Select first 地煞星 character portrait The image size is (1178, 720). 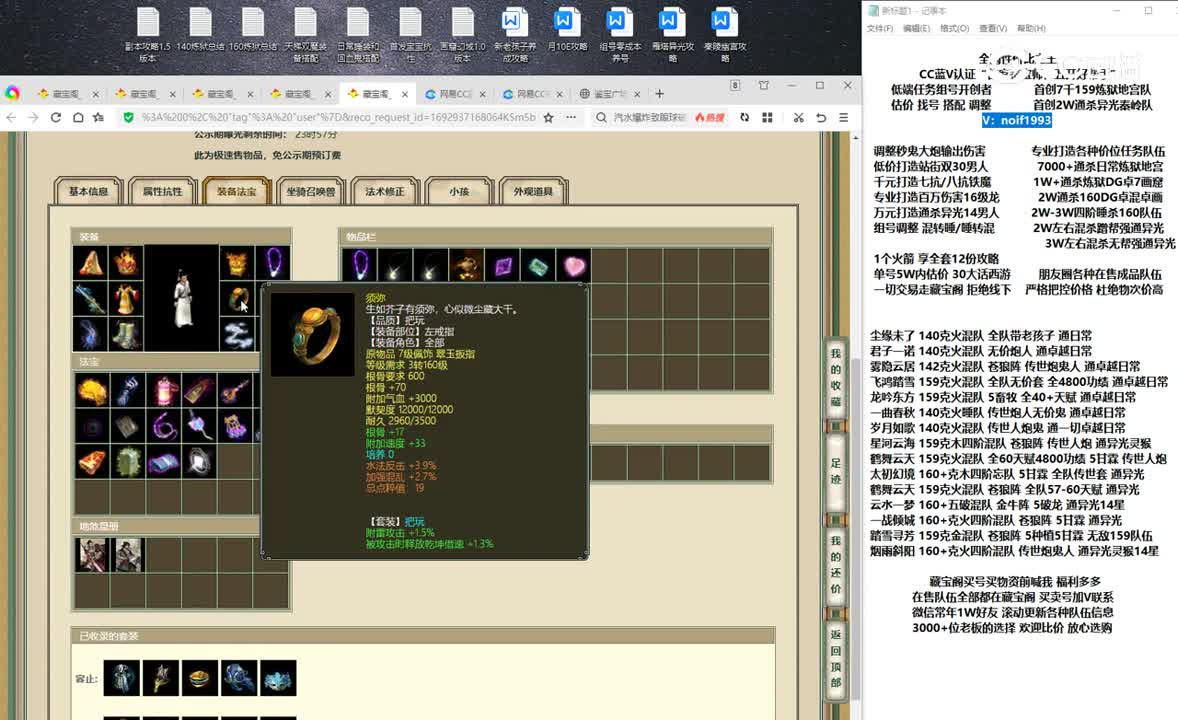point(92,555)
